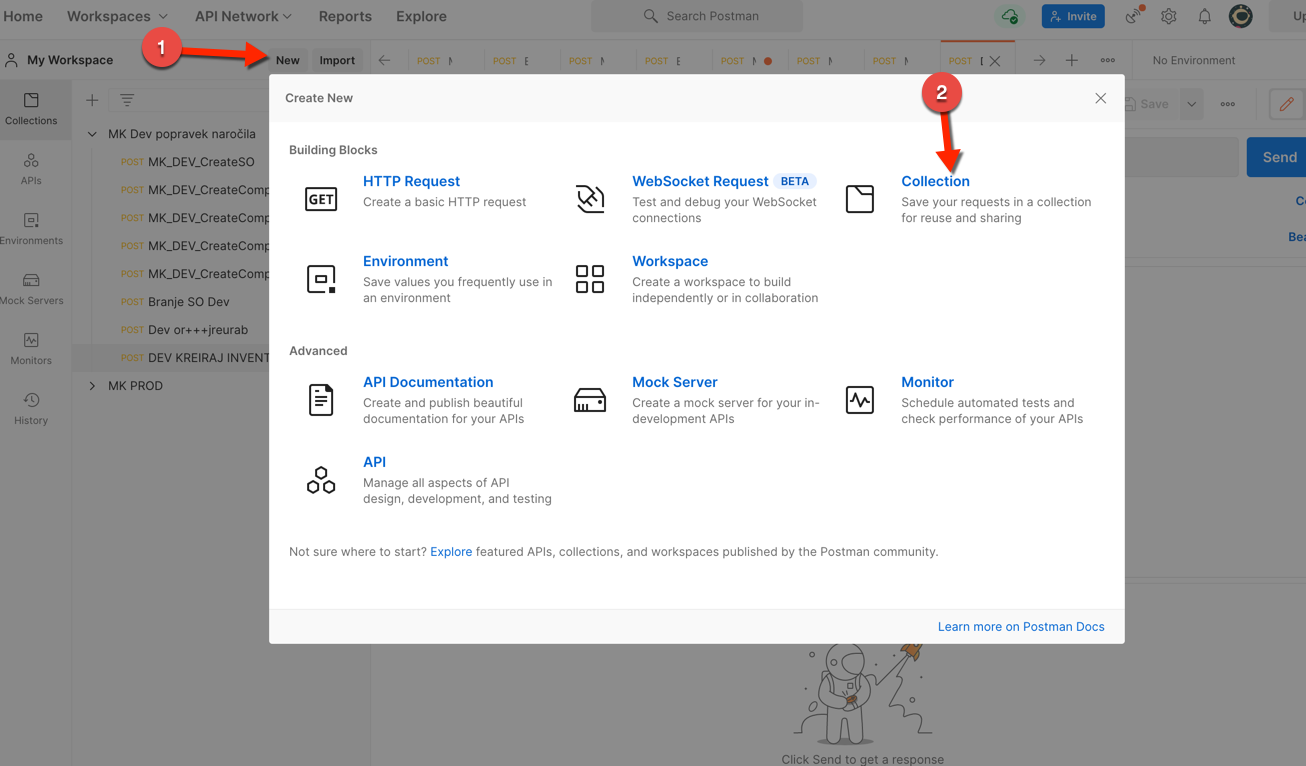1306x766 pixels.
Task: Open the Save options dropdown arrow
Action: [x=1192, y=104]
